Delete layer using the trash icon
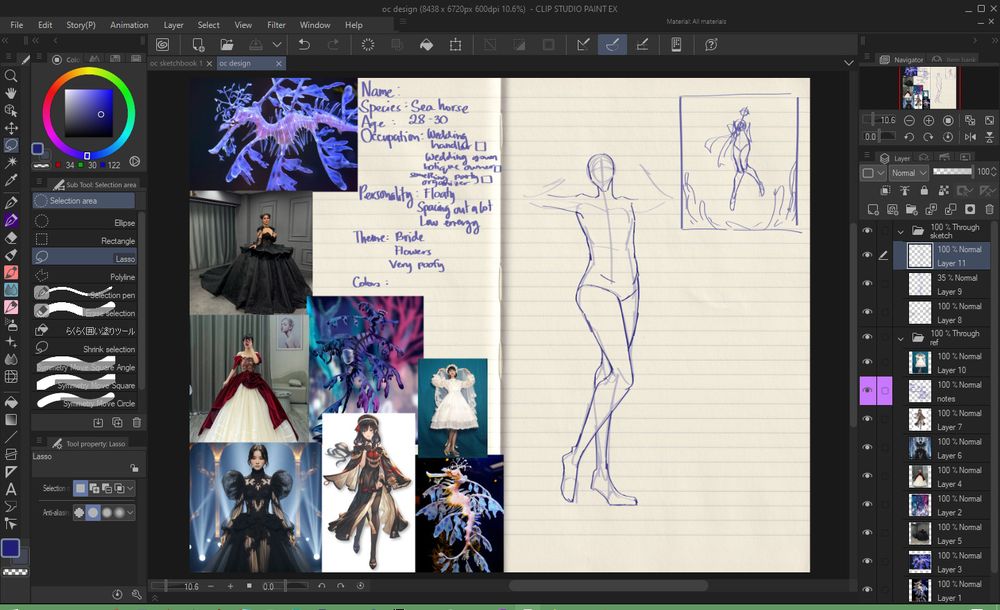Image resolution: width=1000 pixels, height=610 pixels. pos(987,210)
